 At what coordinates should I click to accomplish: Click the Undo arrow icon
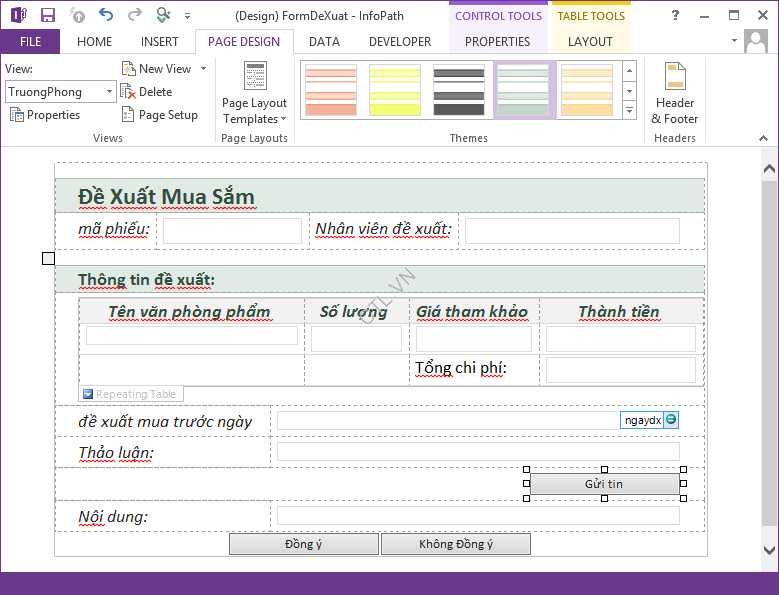106,15
